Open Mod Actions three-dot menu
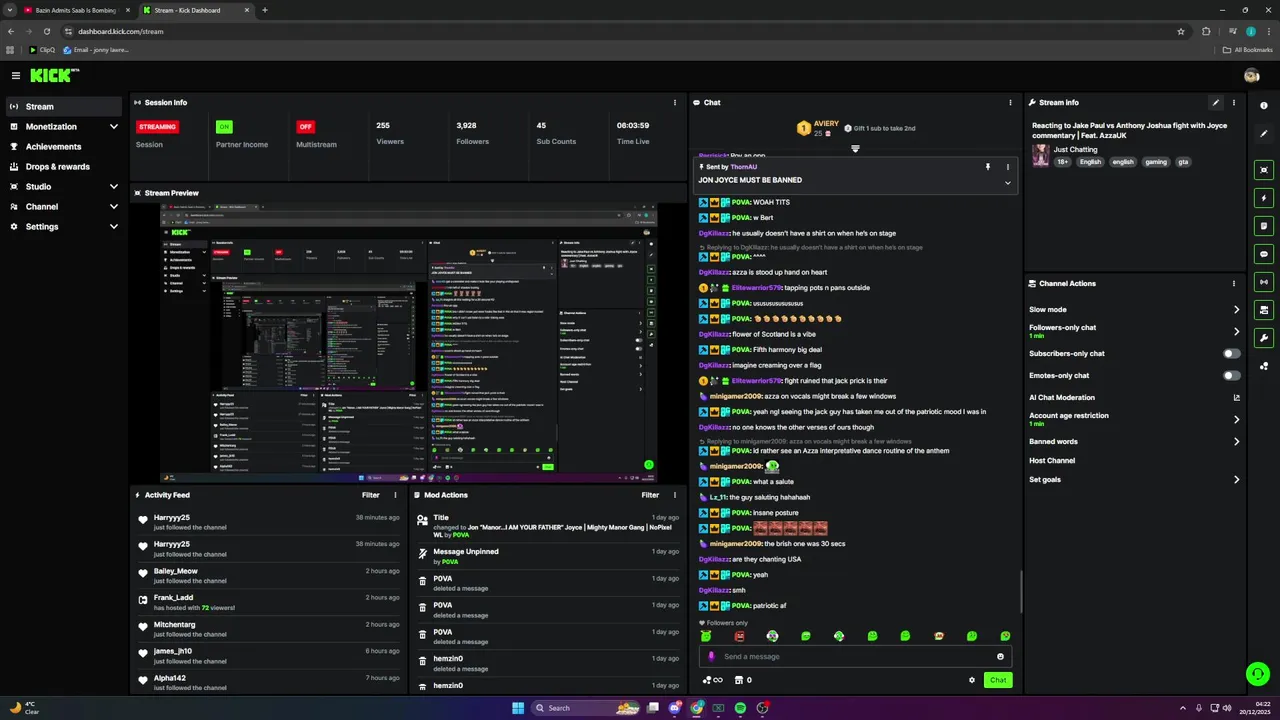 coord(675,495)
